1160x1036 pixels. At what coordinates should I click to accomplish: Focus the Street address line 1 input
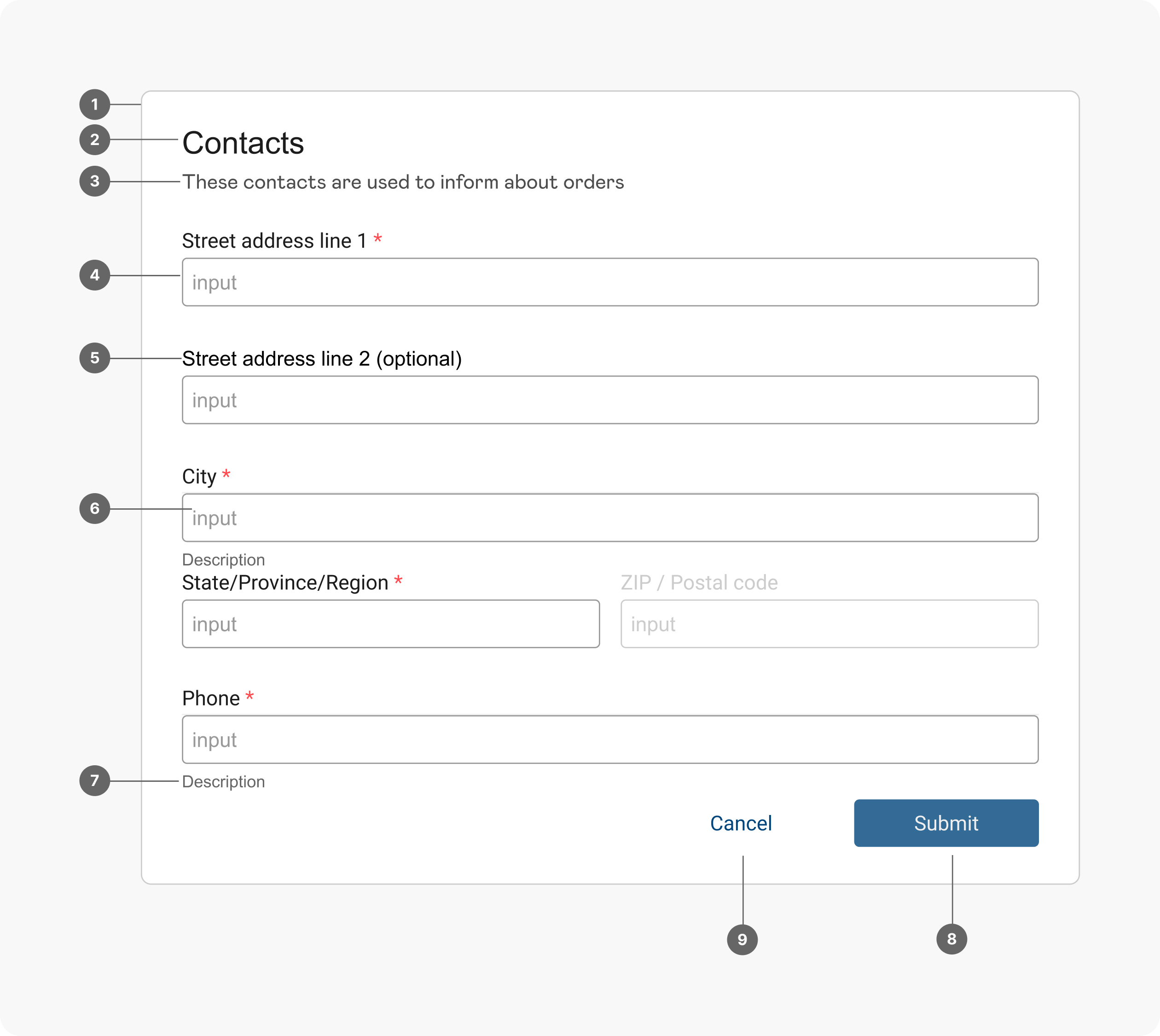(609, 282)
